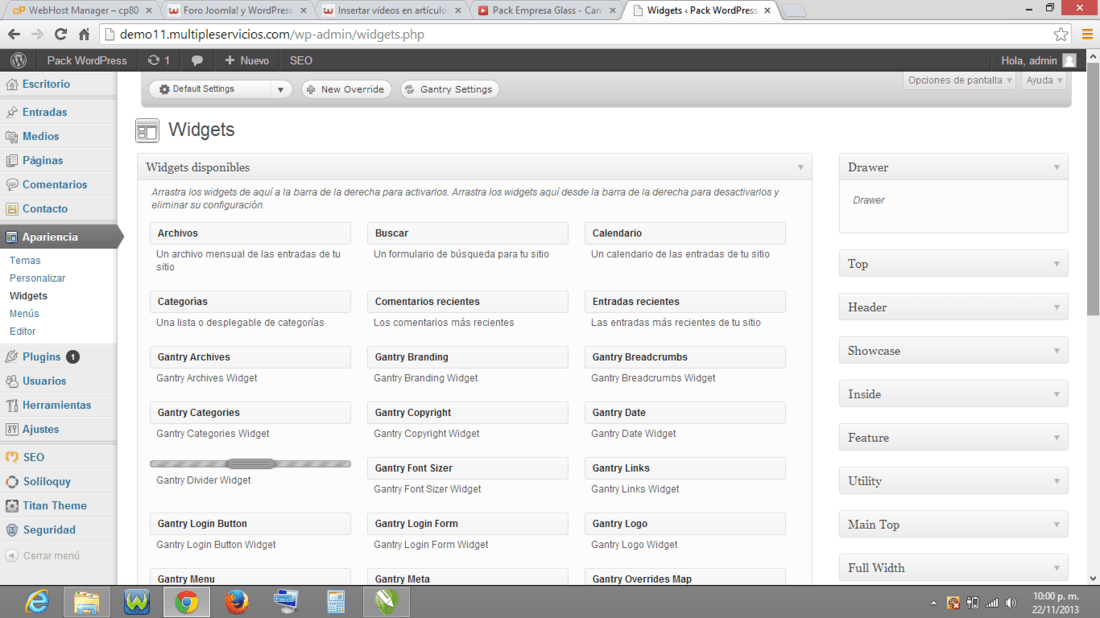Click the WordPress logo in admin bar
Image resolution: width=1100 pixels, height=618 pixels.
pos(19,60)
